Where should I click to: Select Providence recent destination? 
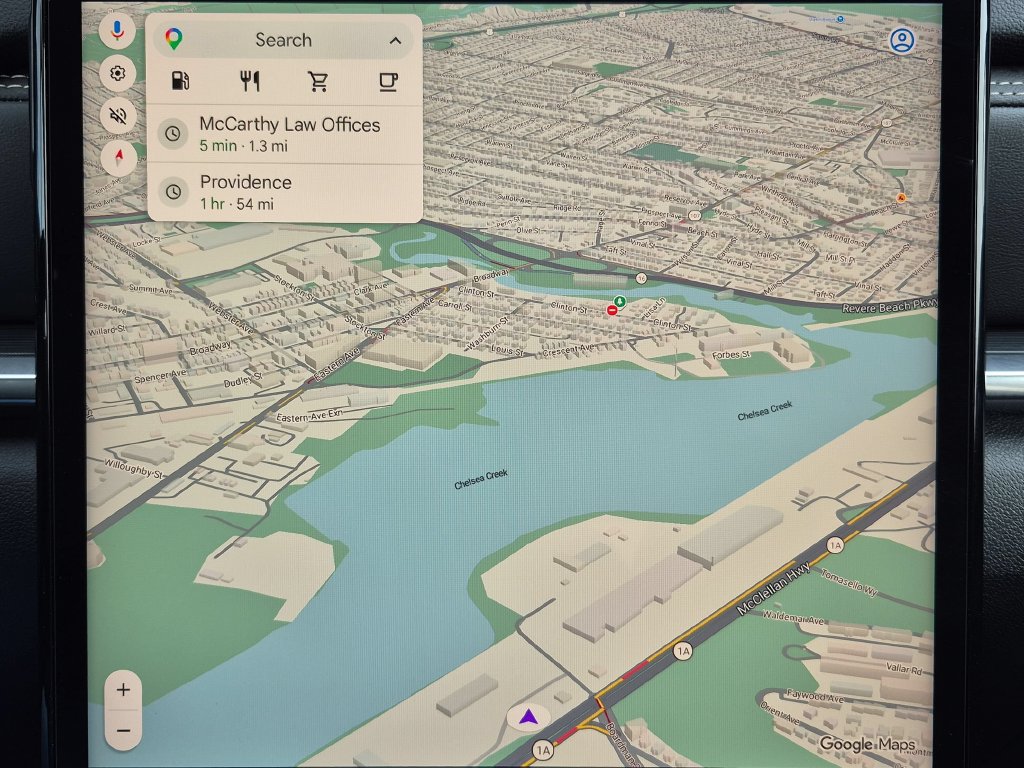pos(285,193)
